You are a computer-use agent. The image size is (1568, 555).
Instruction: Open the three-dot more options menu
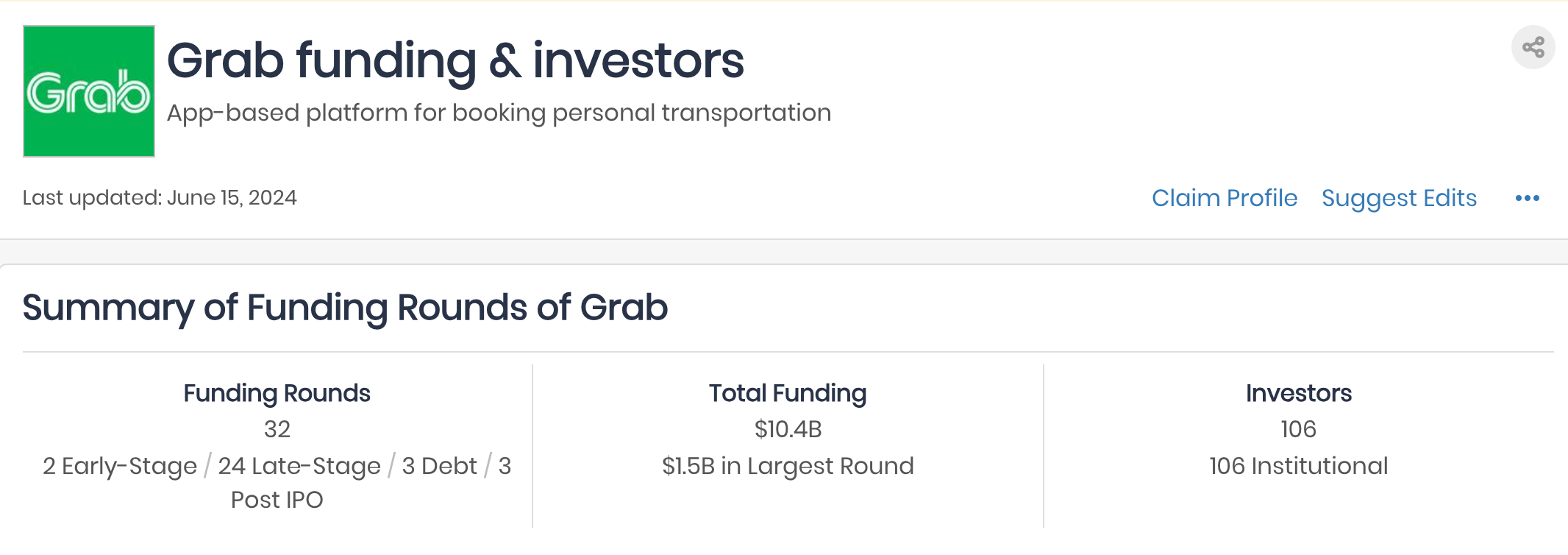coord(1528,198)
